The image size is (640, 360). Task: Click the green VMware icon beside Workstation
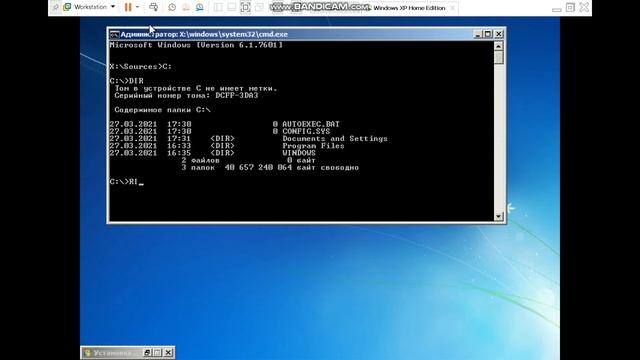click(67, 7)
